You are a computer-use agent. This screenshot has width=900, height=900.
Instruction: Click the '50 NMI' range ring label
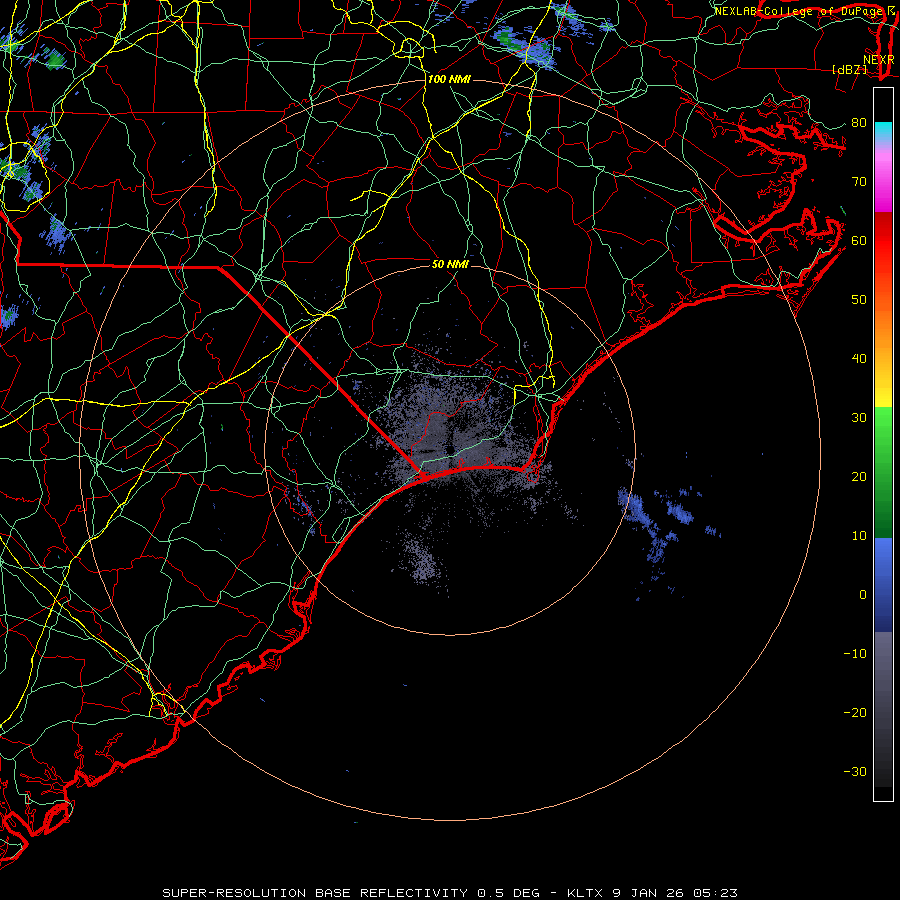[x=450, y=265]
